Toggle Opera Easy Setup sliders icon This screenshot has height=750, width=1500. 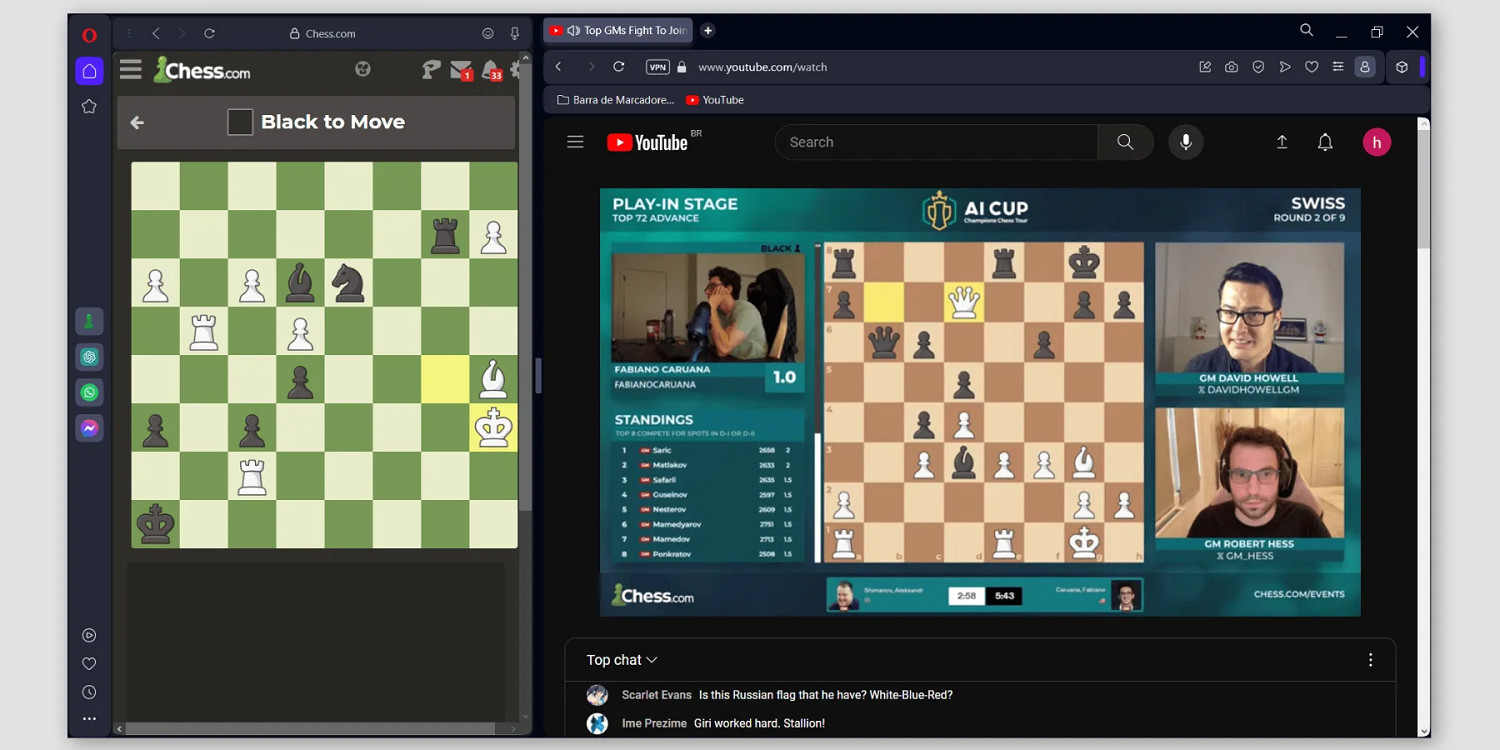[x=1338, y=67]
